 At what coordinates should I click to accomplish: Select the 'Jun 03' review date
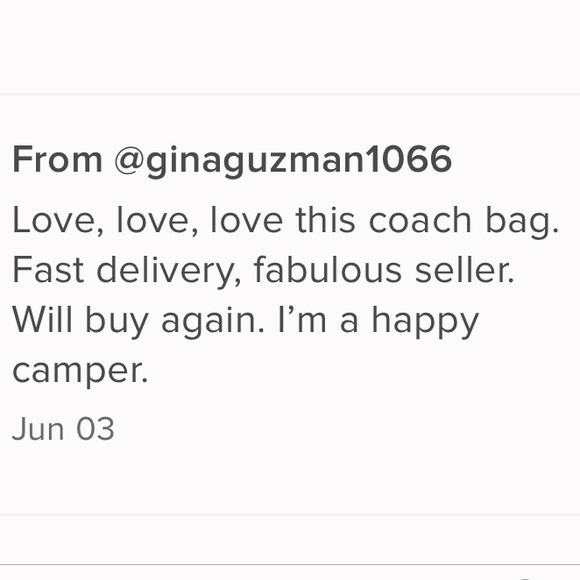click(x=63, y=429)
